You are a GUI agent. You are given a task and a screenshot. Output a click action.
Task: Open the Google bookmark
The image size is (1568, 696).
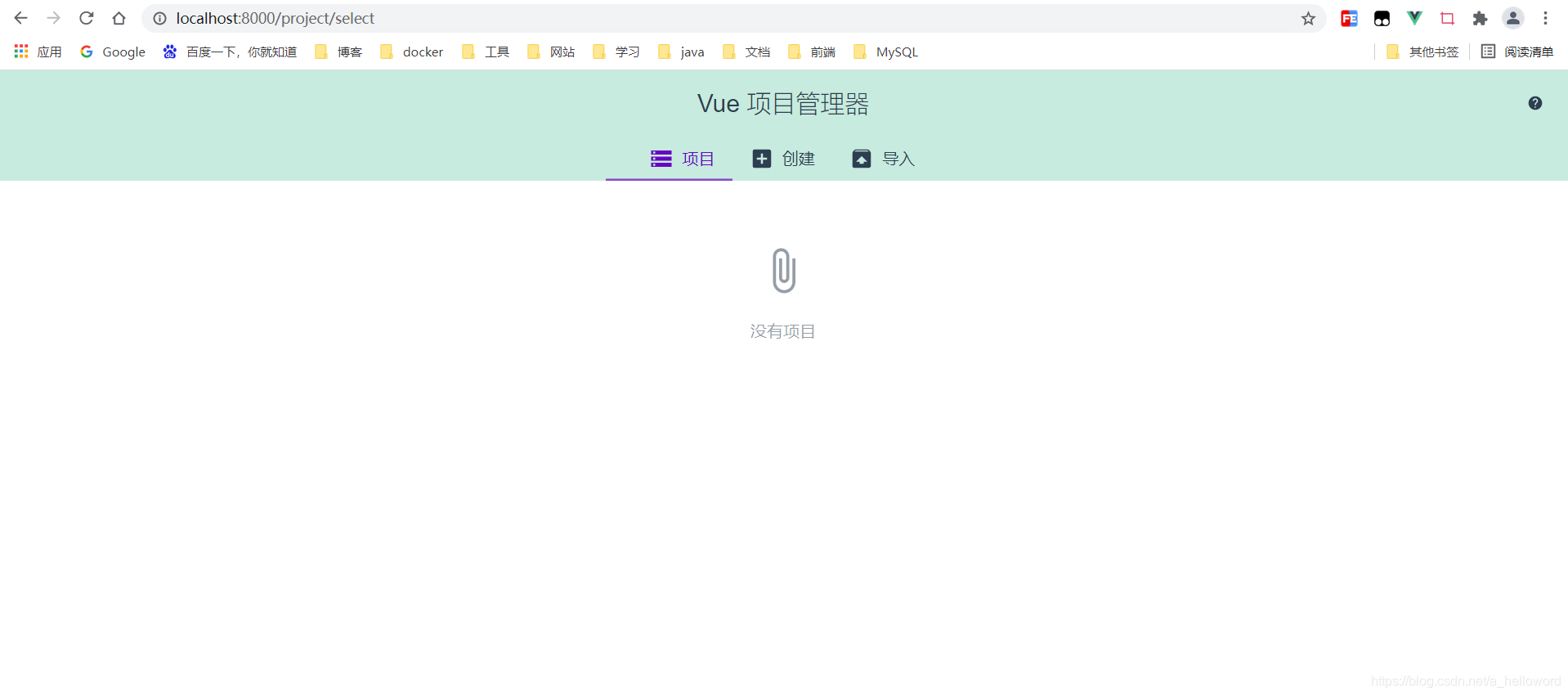click(113, 52)
